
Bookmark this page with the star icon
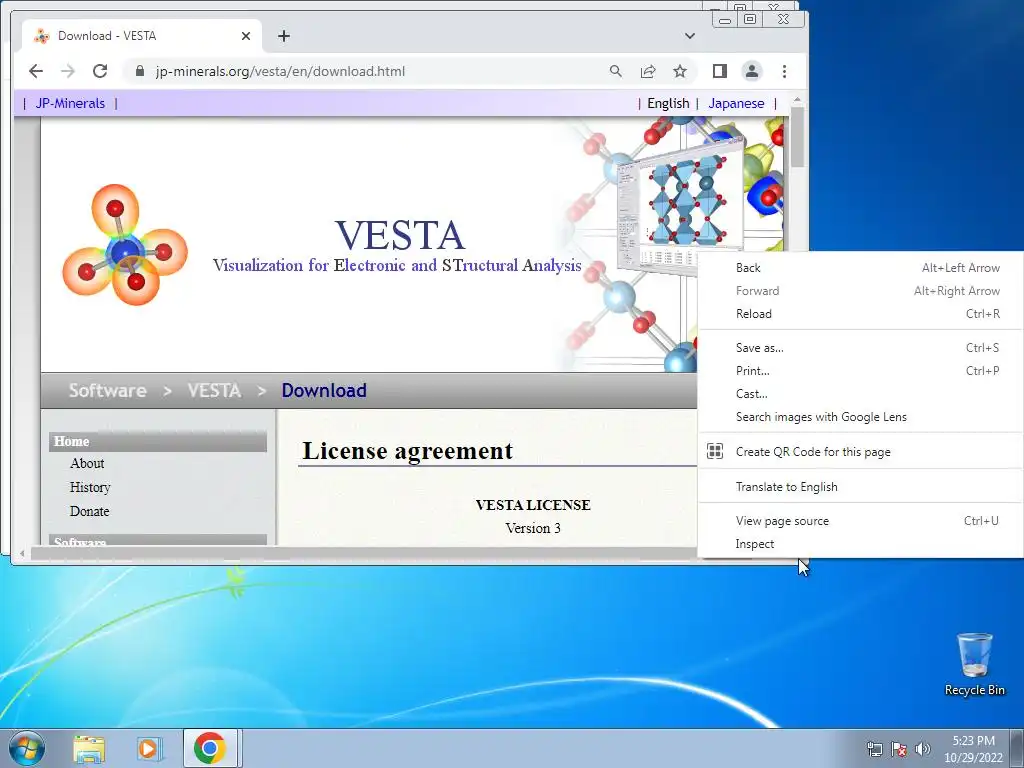pyautogui.click(x=680, y=71)
